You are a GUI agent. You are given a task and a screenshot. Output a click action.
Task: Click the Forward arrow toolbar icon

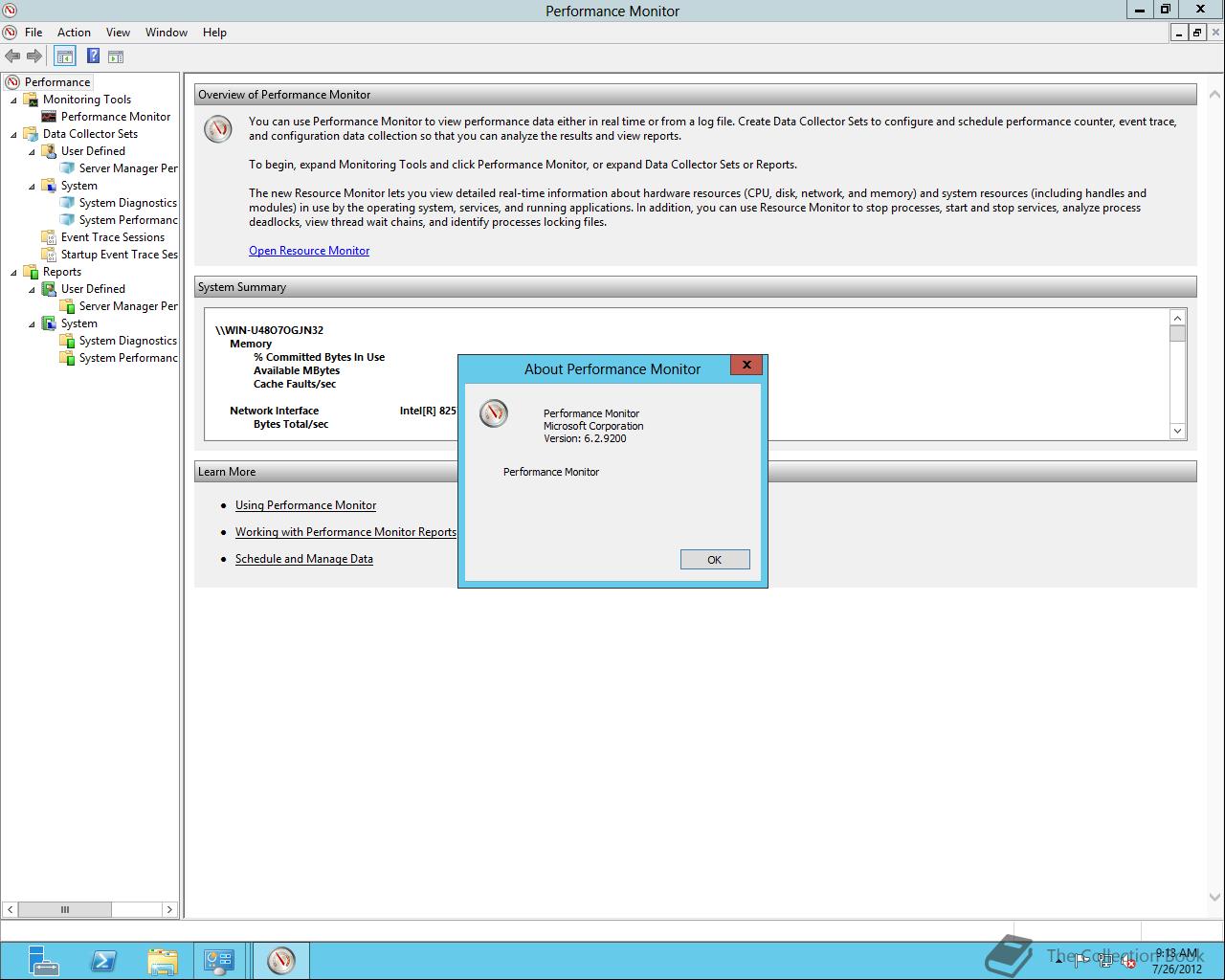[34, 56]
